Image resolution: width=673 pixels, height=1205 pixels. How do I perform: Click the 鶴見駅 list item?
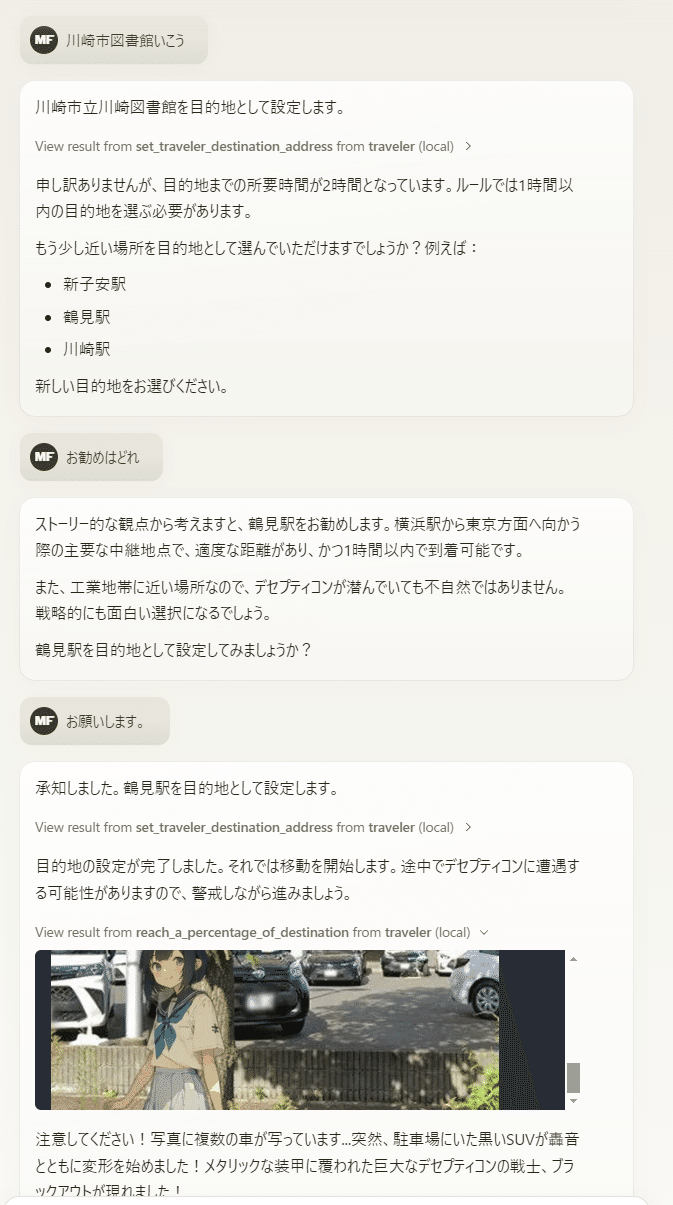point(87,317)
